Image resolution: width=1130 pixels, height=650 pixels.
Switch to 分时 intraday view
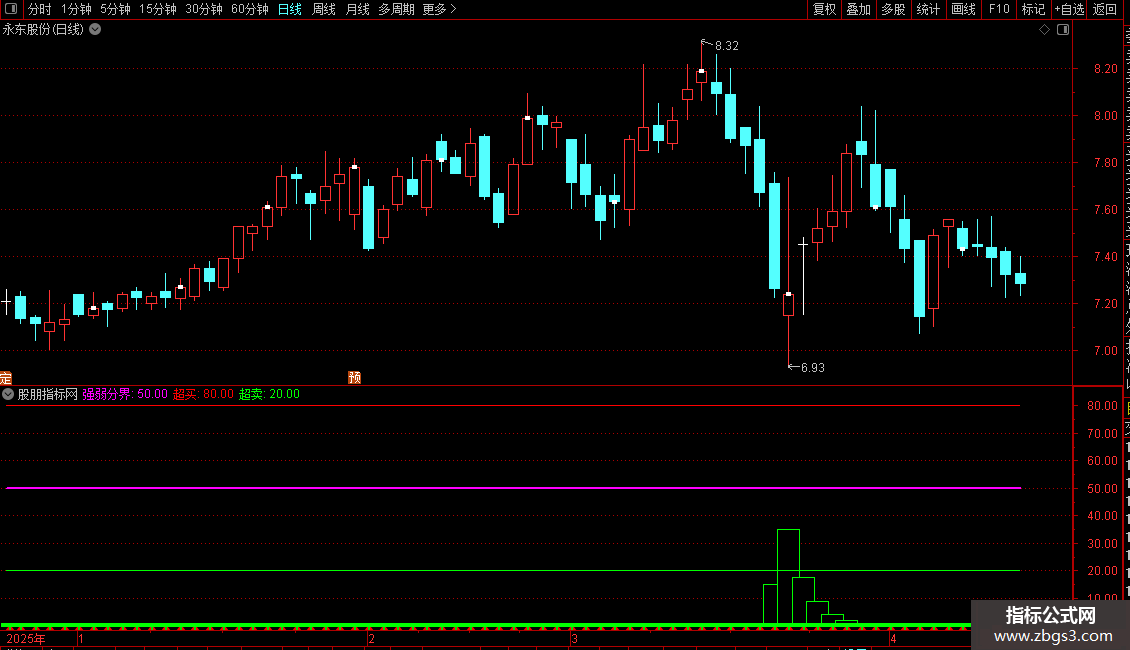(x=40, y=9)
